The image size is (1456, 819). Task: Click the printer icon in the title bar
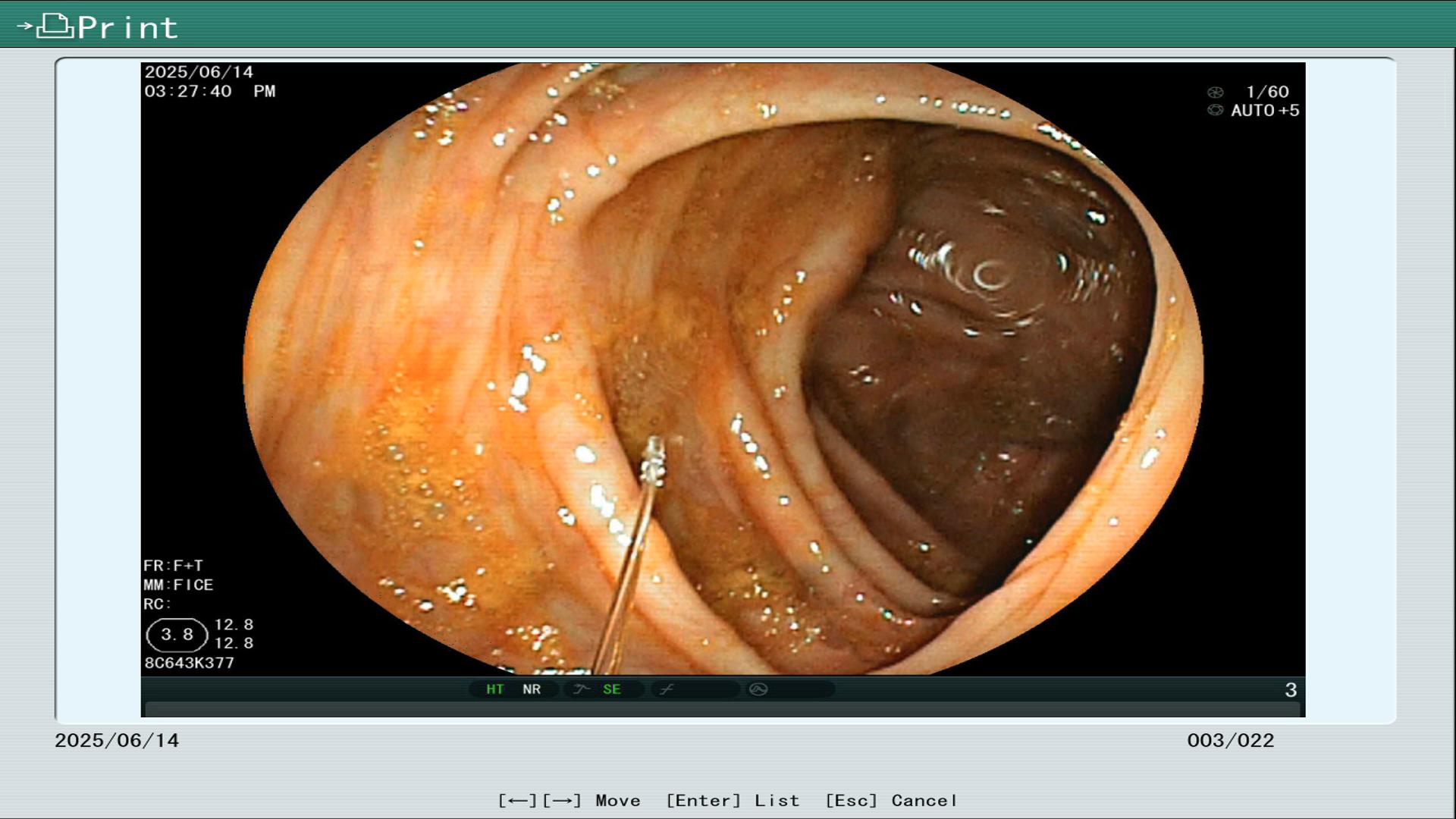tap(55, 26)
